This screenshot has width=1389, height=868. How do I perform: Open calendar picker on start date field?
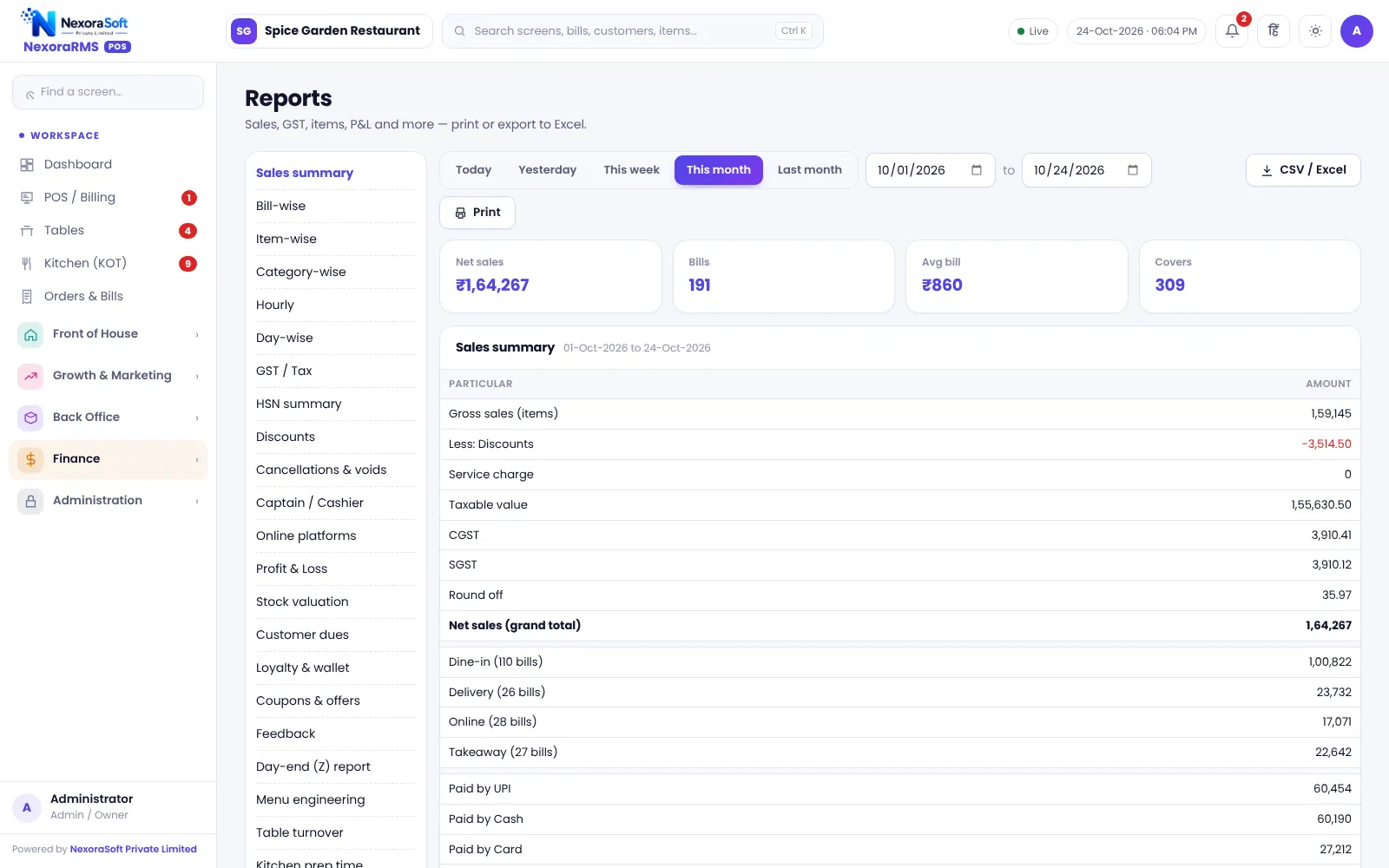point(977,170)
